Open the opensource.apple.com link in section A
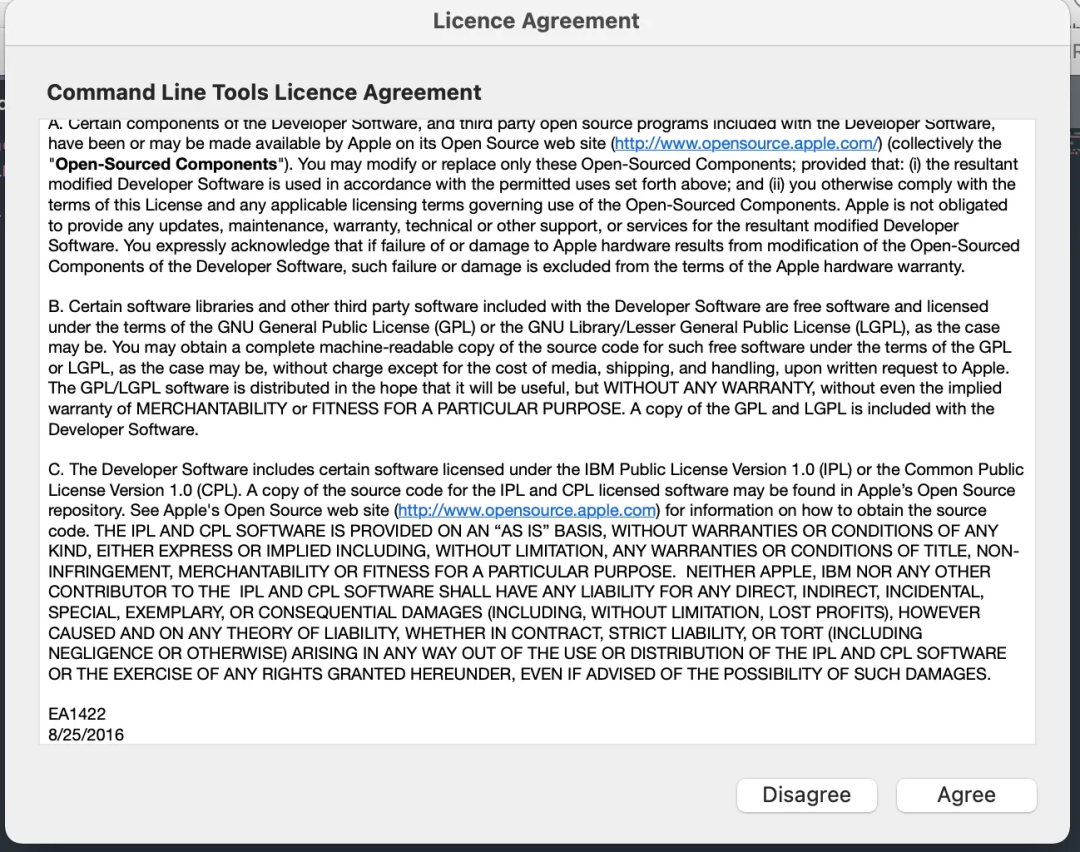 [747, 144]
